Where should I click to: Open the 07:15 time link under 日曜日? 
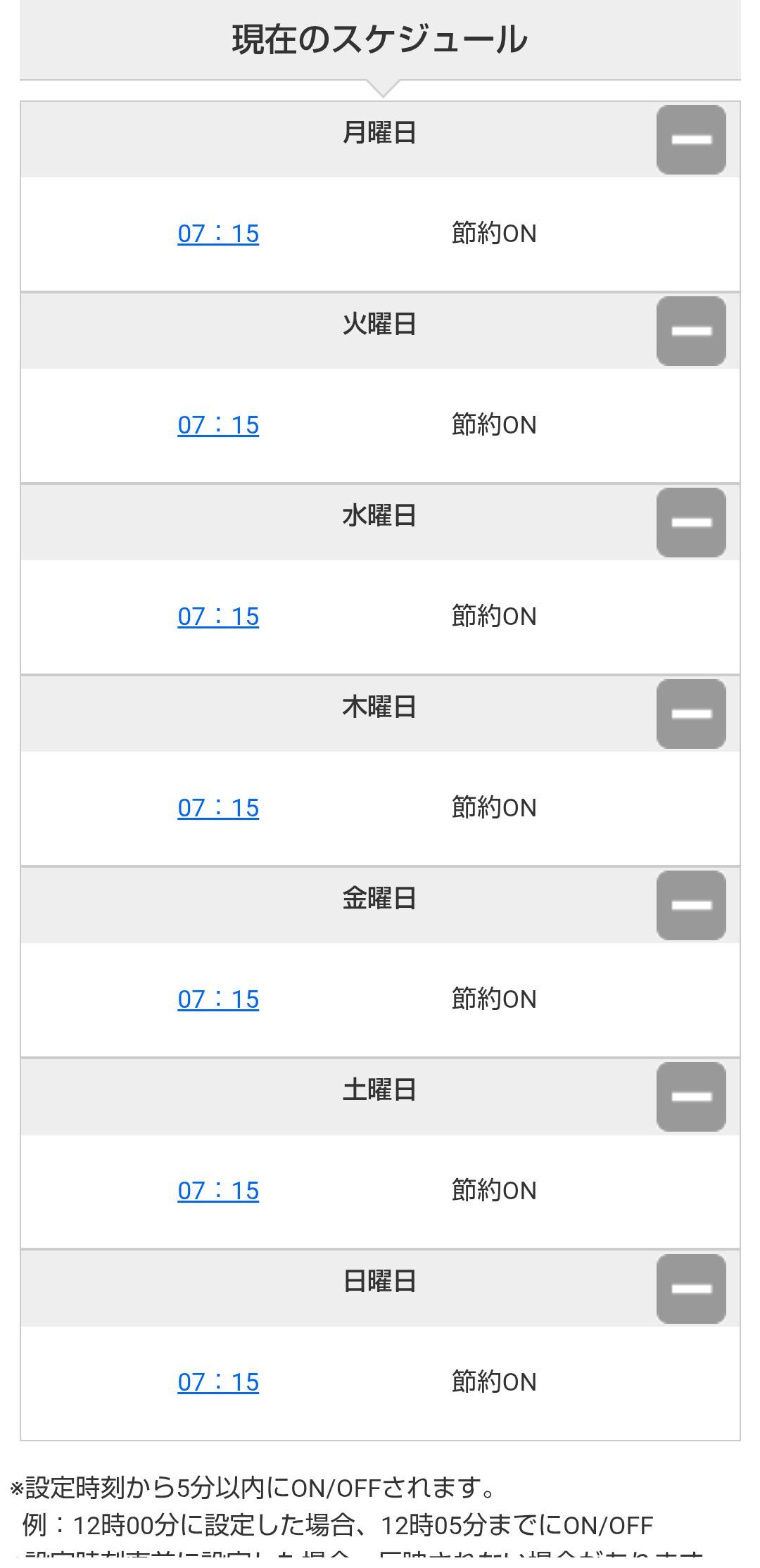218,1382
